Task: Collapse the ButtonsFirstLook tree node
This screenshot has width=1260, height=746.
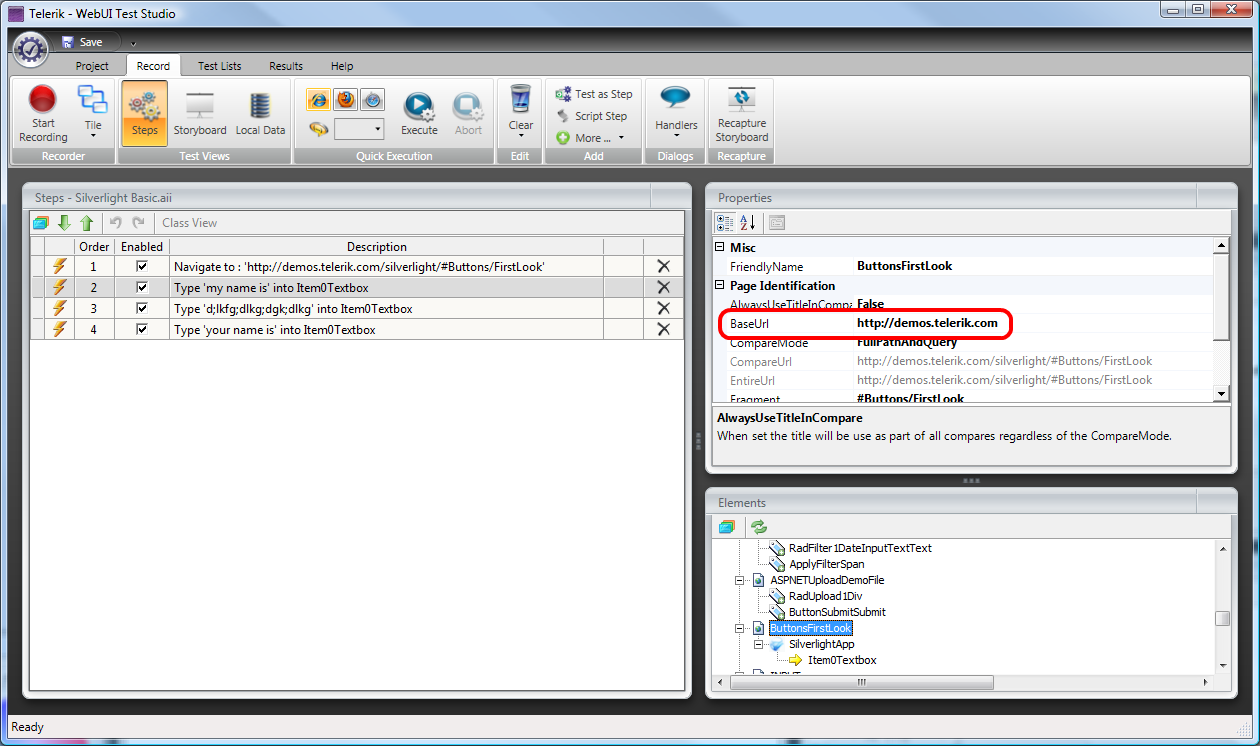Action: (x=740, y=628)
